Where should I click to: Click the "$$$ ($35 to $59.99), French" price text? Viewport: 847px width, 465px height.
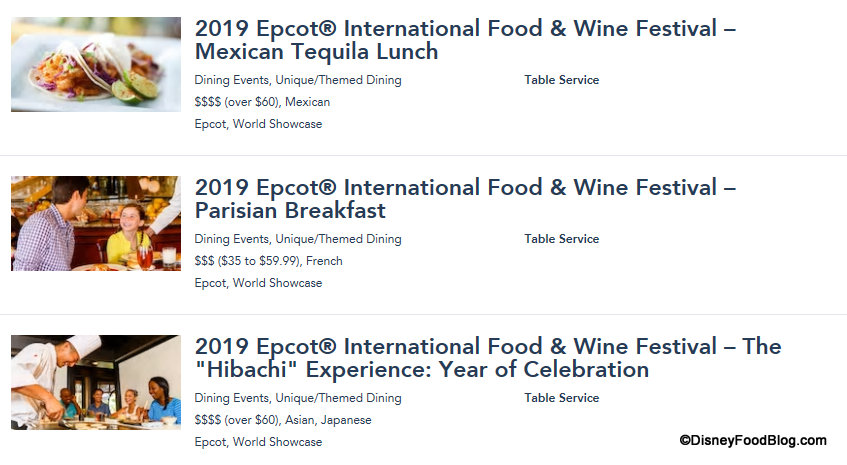point(268,261)
